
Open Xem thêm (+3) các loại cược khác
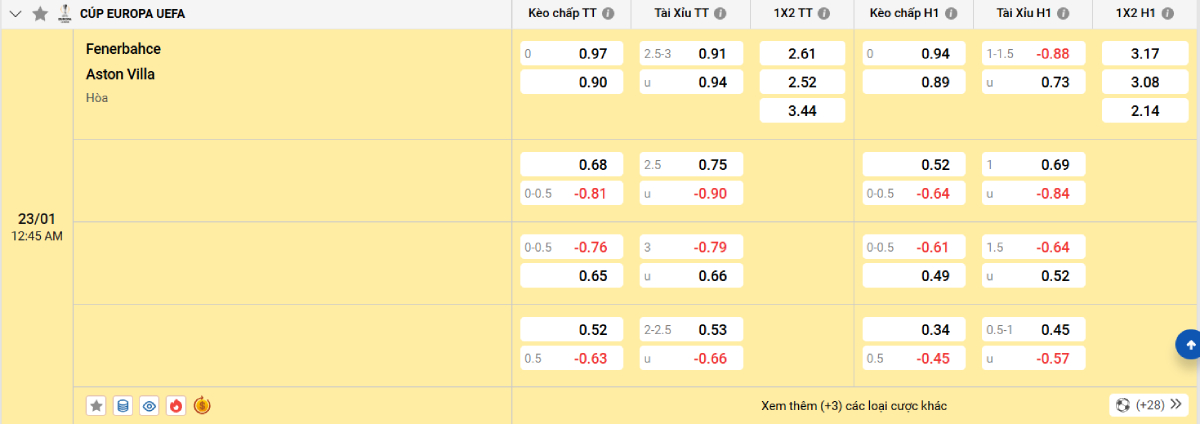[x=853, y=405]
